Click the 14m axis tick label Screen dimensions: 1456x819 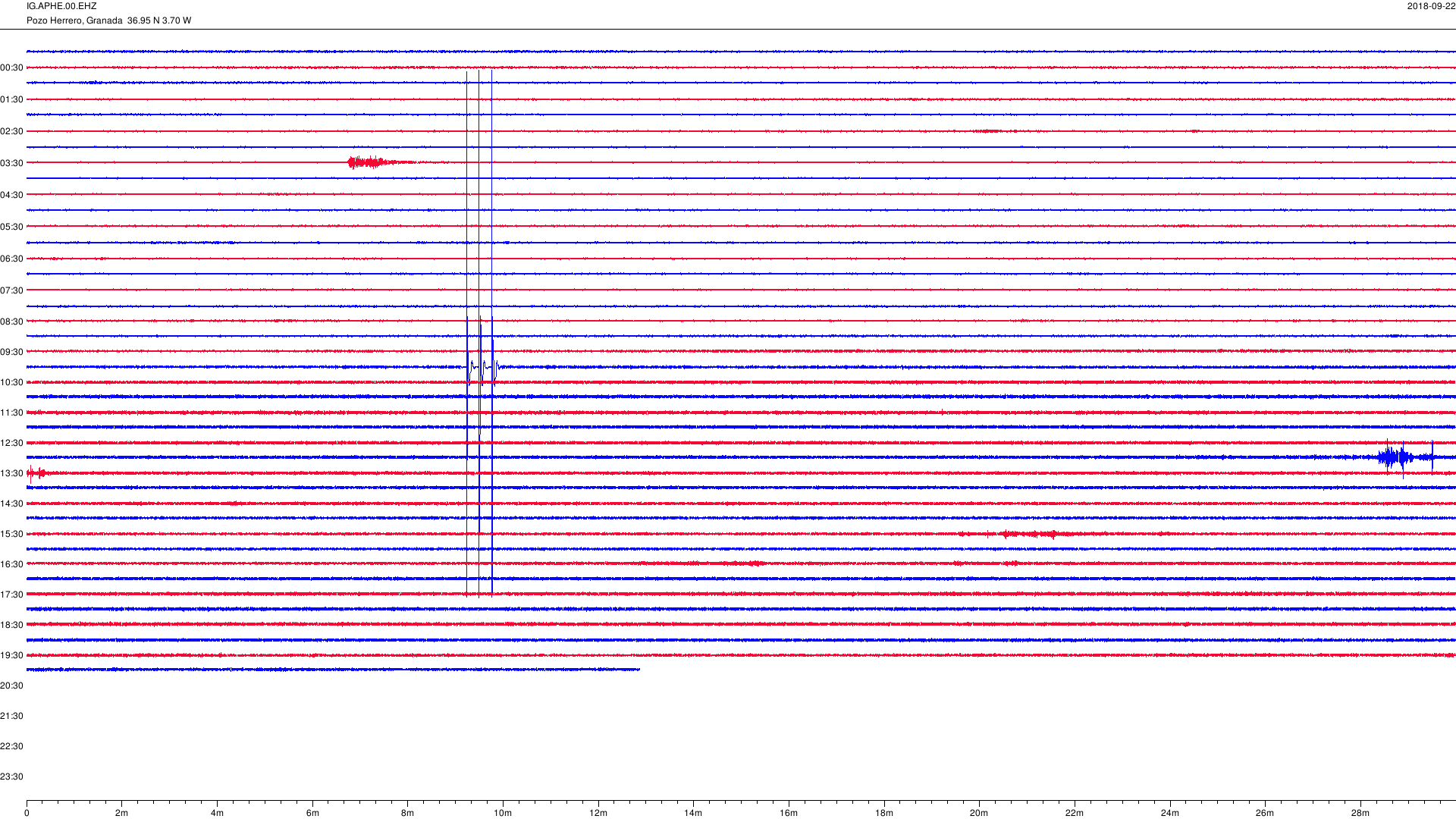coord(693,814)
